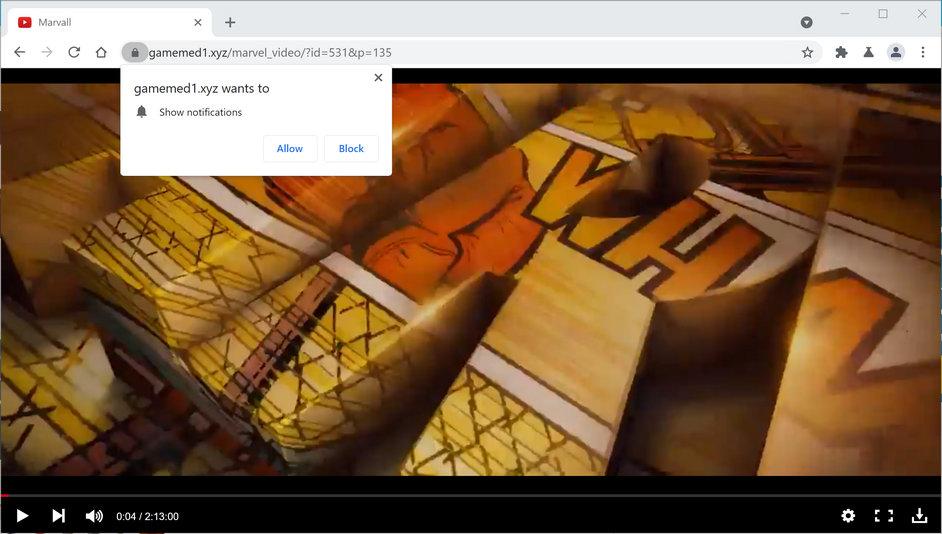Click the browser forward arrow
Viewport: 942px width, 534px height.
(47, 52)
